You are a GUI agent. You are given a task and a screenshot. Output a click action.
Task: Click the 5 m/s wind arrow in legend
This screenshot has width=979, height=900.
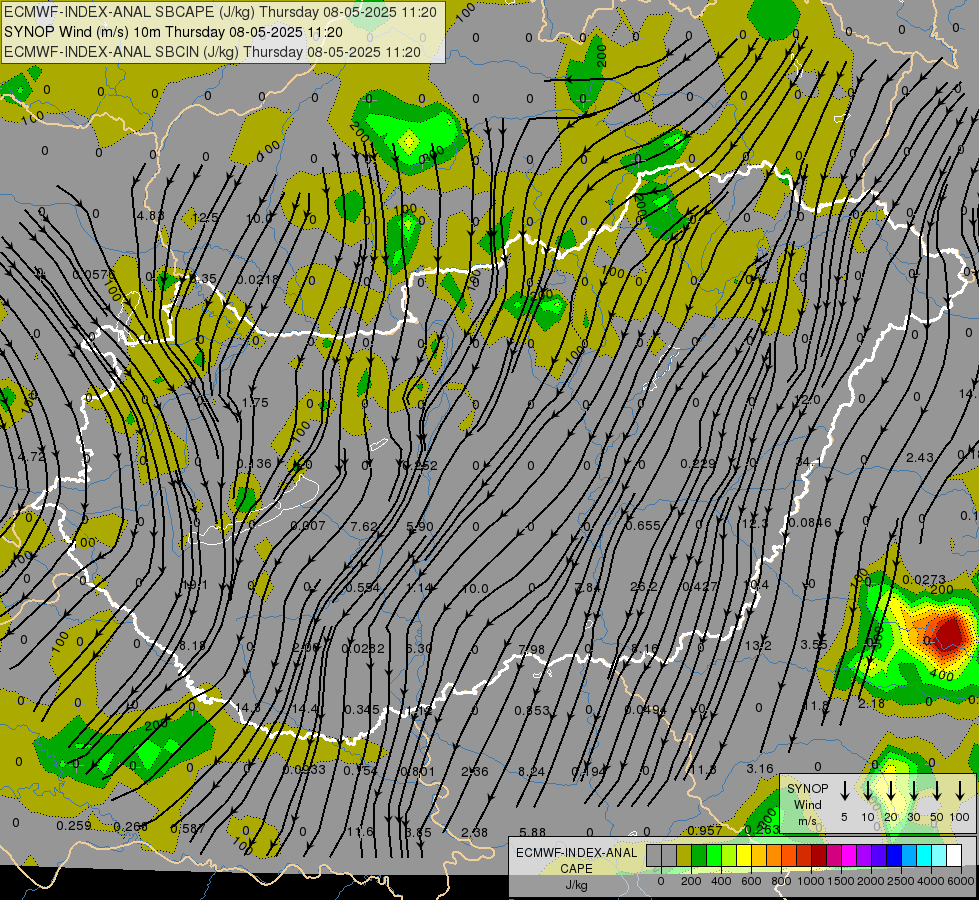tap(845, 790)
